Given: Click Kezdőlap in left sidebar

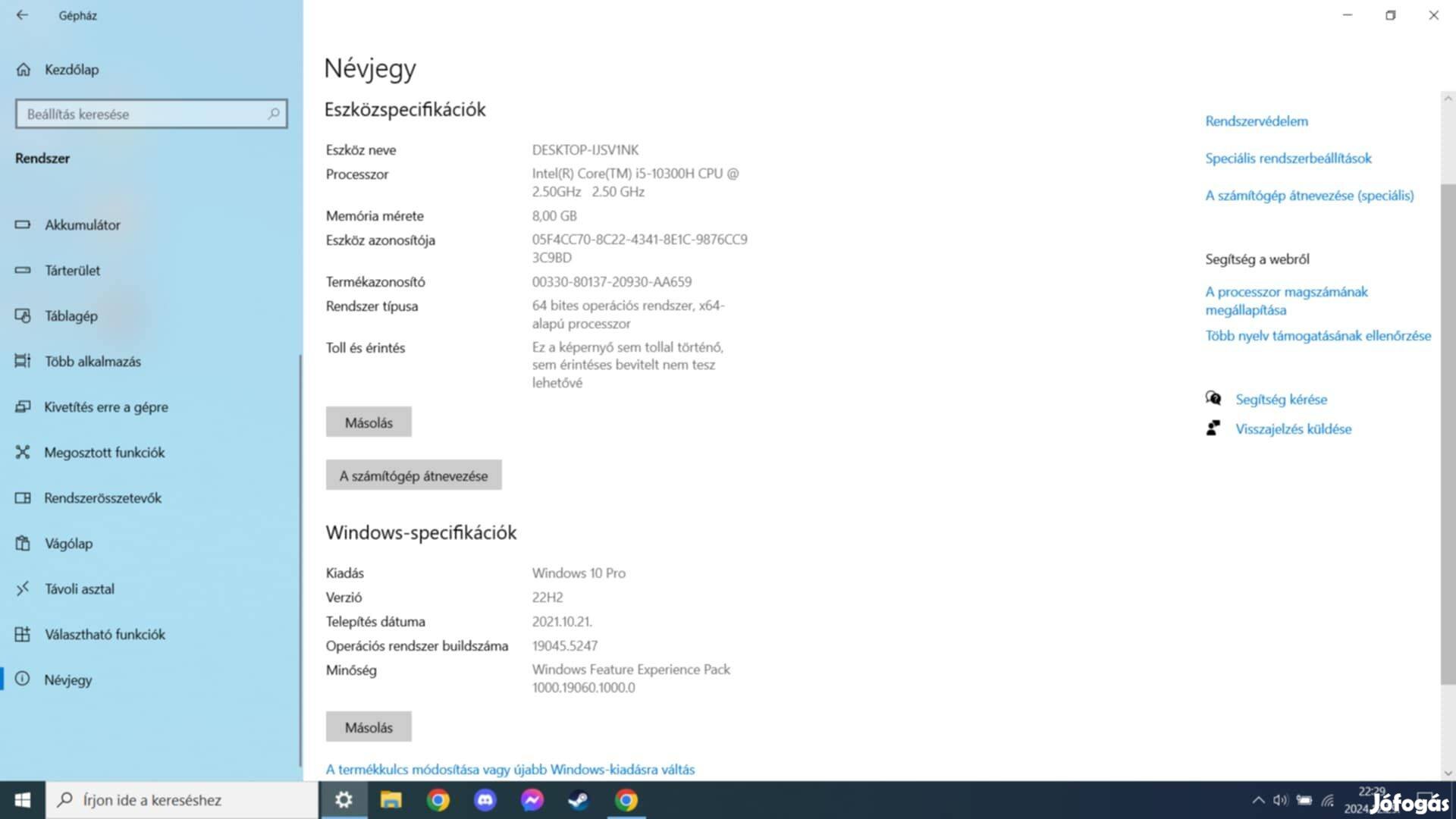Looking at the screenshot, I should [72, 69].
